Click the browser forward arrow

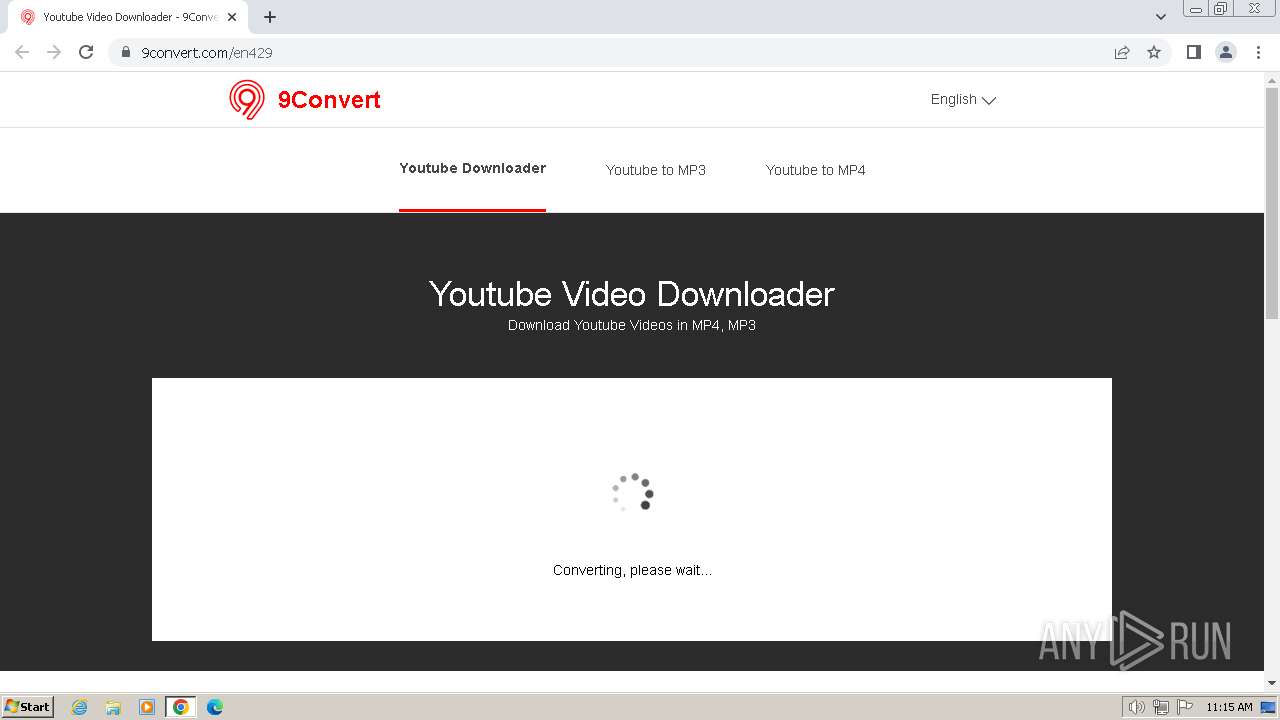pos(54,52)
